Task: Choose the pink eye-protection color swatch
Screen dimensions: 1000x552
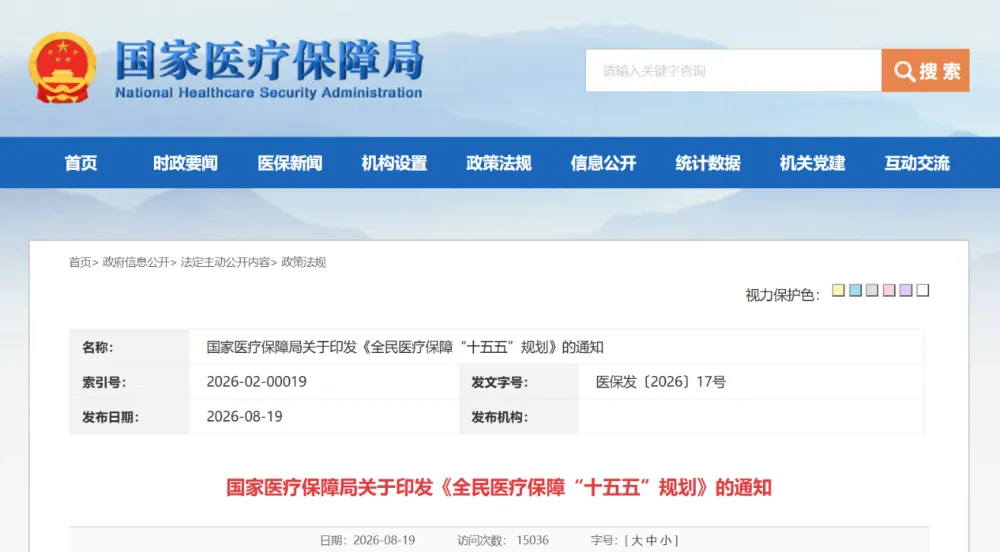Action: (889, 291)
